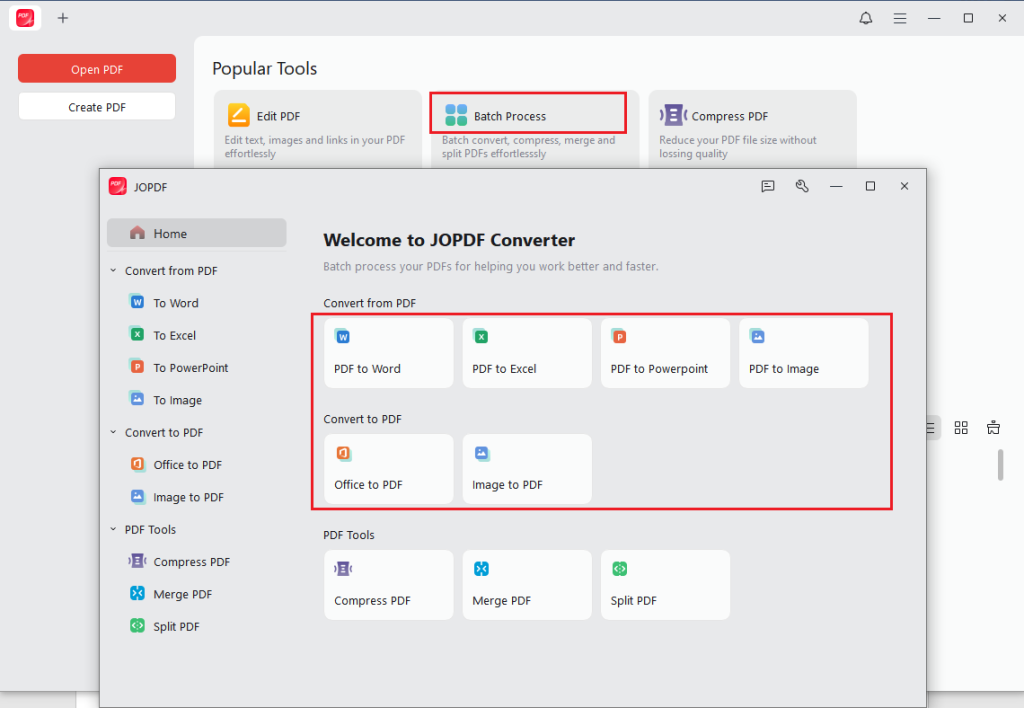Click image icon on PDF to Image card

tap(757, 336)
